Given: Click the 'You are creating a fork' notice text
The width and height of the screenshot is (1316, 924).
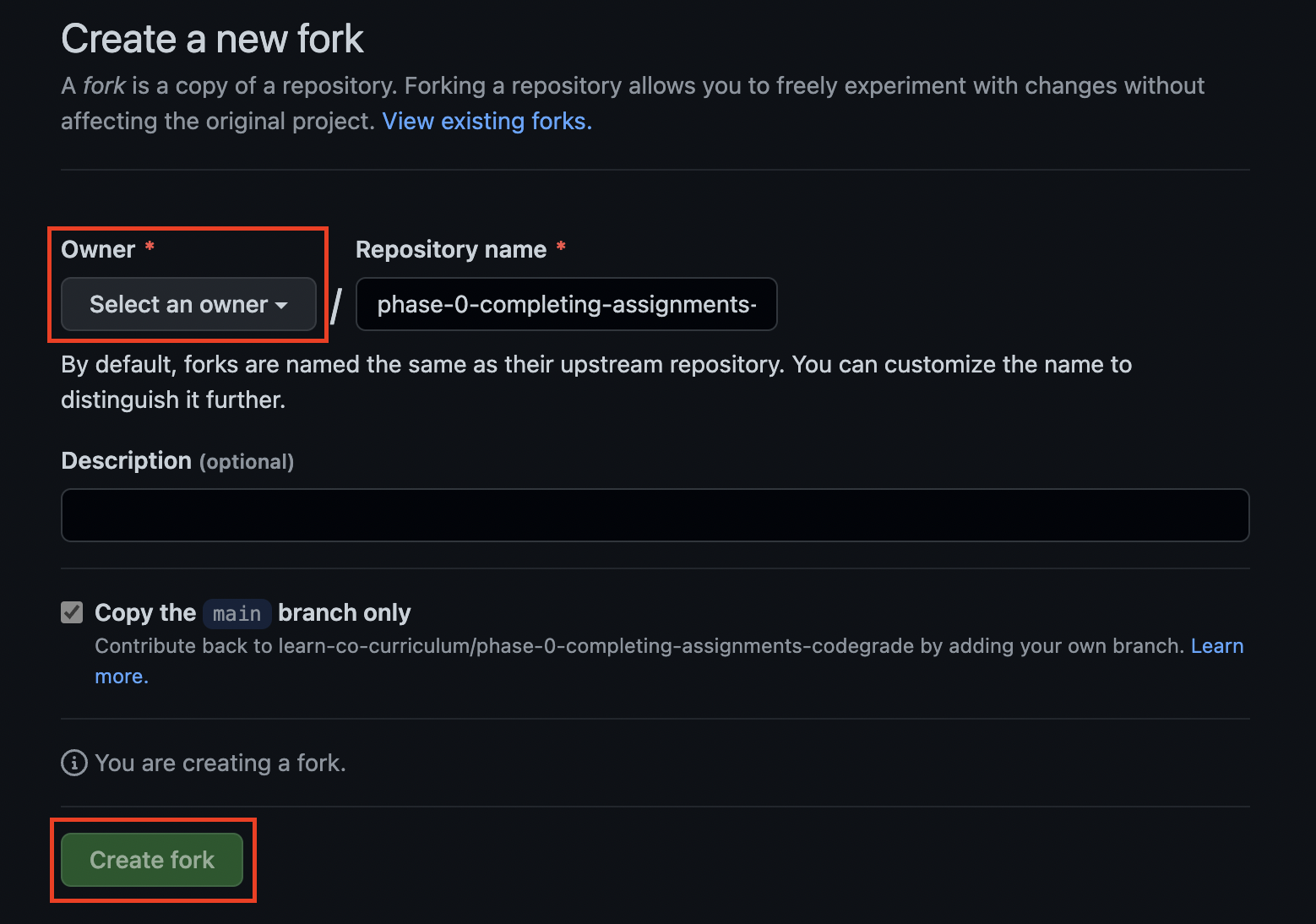Looking at the screenshot, I should [x=220, y=763].
